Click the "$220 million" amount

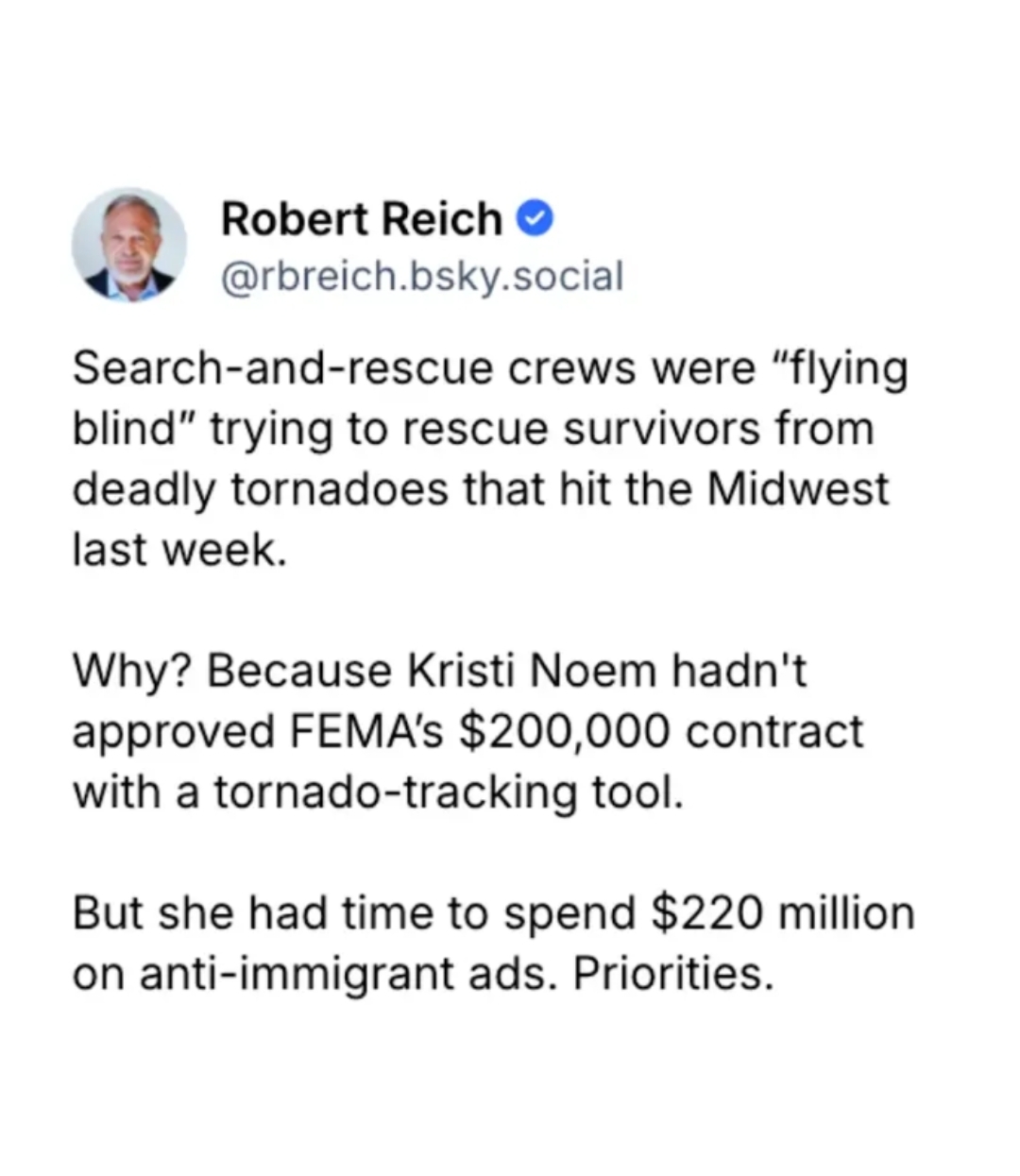point(783,913)
